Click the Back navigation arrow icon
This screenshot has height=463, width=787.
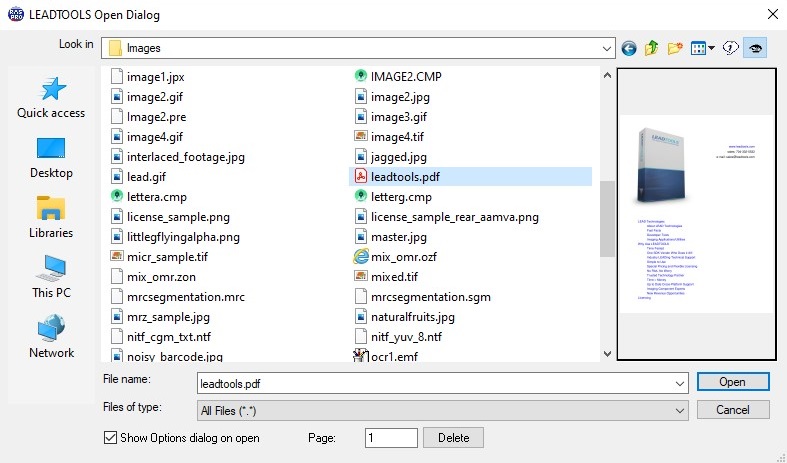click(628, 49)
